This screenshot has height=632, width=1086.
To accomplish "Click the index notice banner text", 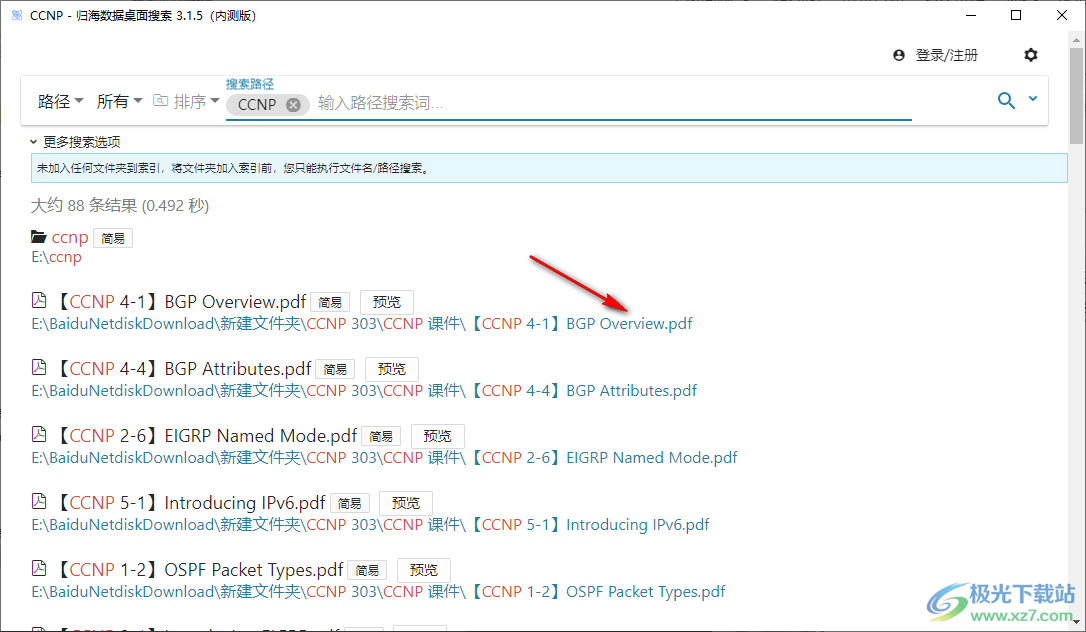I will (233, 168).
